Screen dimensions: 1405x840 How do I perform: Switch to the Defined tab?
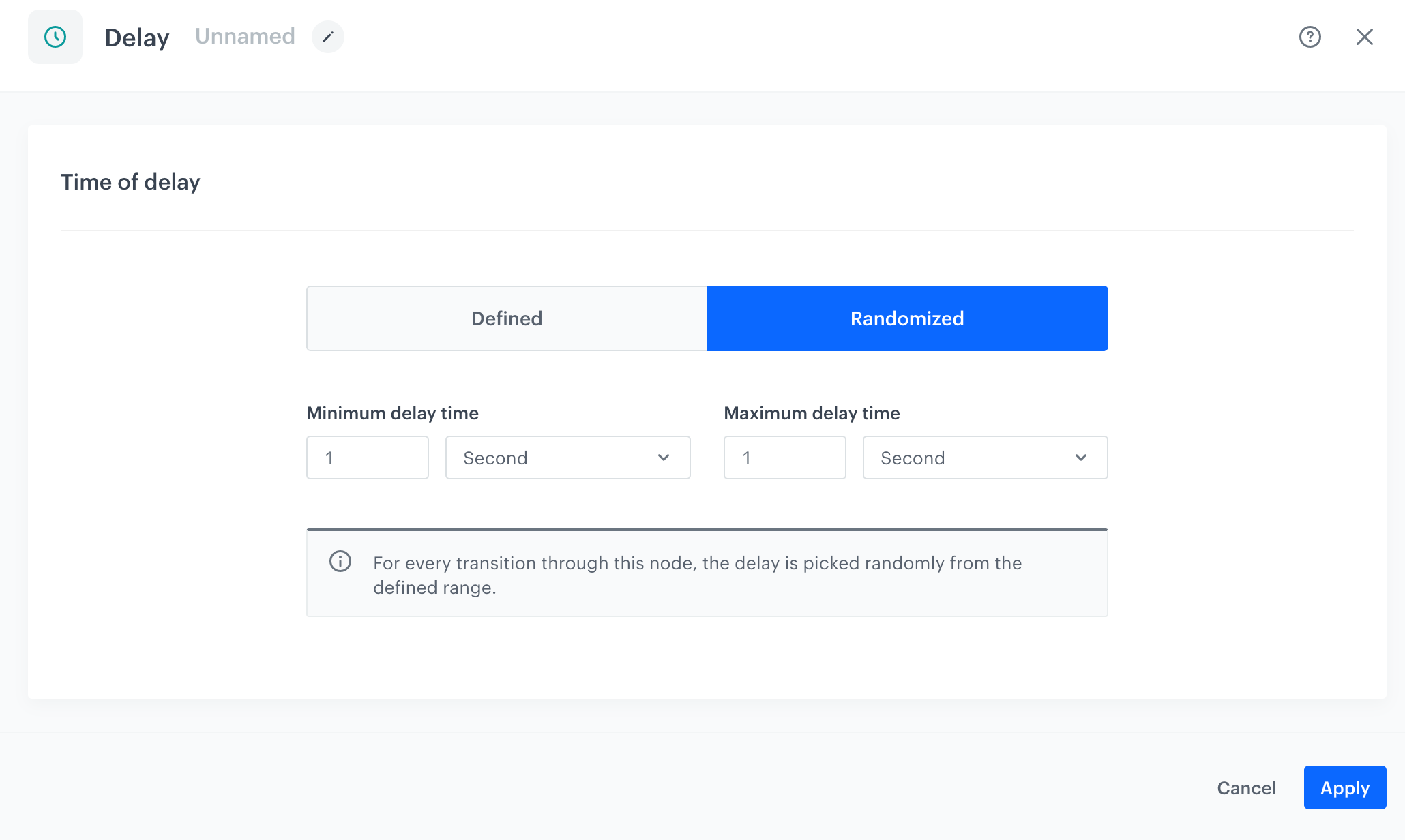506,318
